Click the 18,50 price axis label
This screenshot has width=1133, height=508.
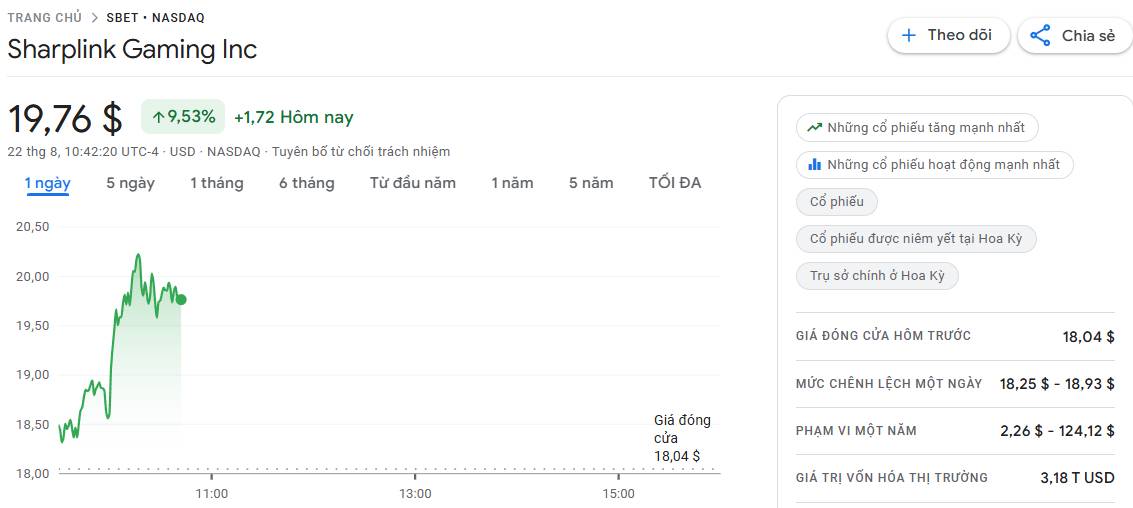tap(32, 424)
